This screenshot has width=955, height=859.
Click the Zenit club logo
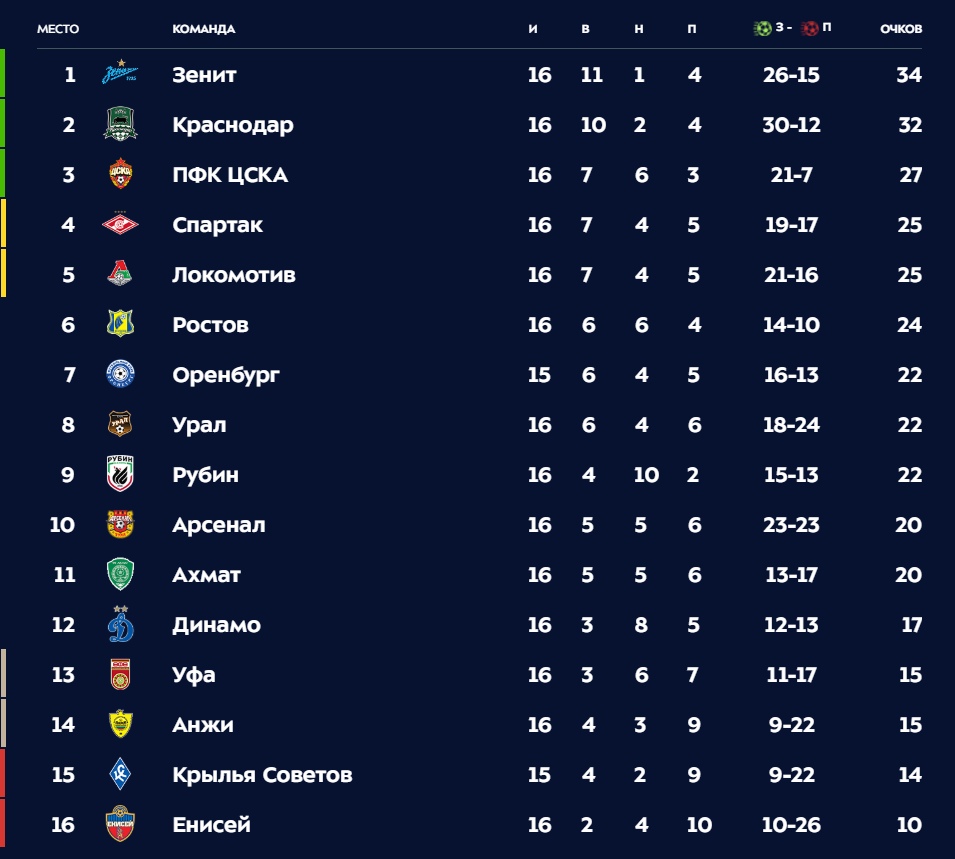click(x=121, y=75)
